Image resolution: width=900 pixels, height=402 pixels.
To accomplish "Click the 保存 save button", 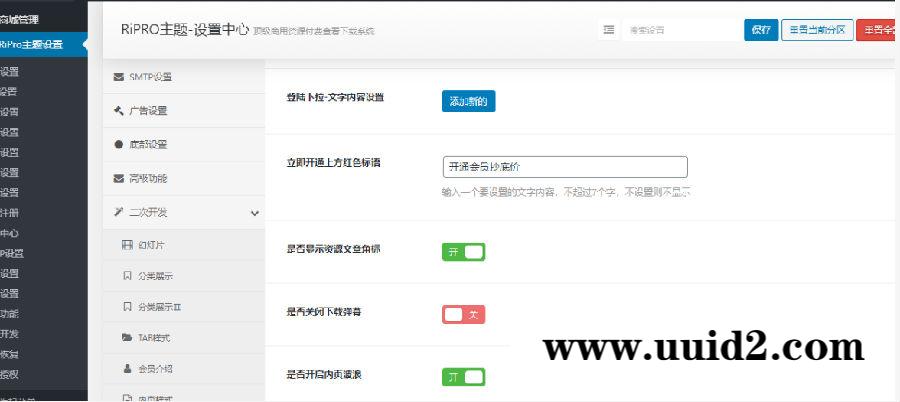I will 761,30.
